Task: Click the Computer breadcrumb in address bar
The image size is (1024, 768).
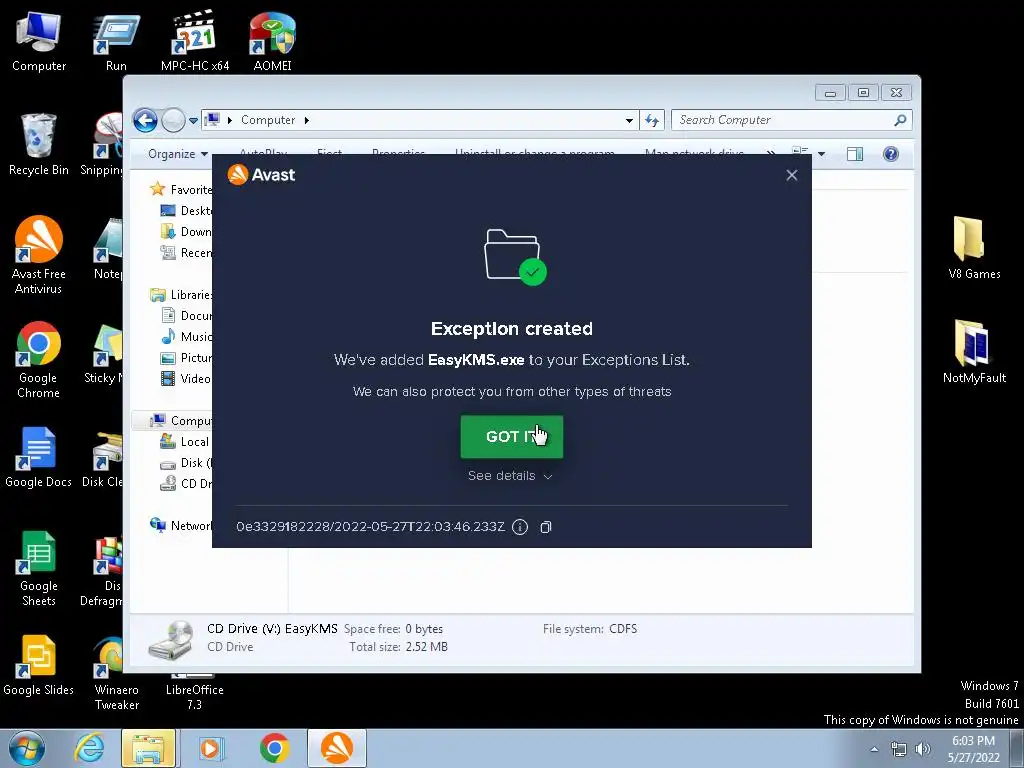Action: click(x=268, y=120)
